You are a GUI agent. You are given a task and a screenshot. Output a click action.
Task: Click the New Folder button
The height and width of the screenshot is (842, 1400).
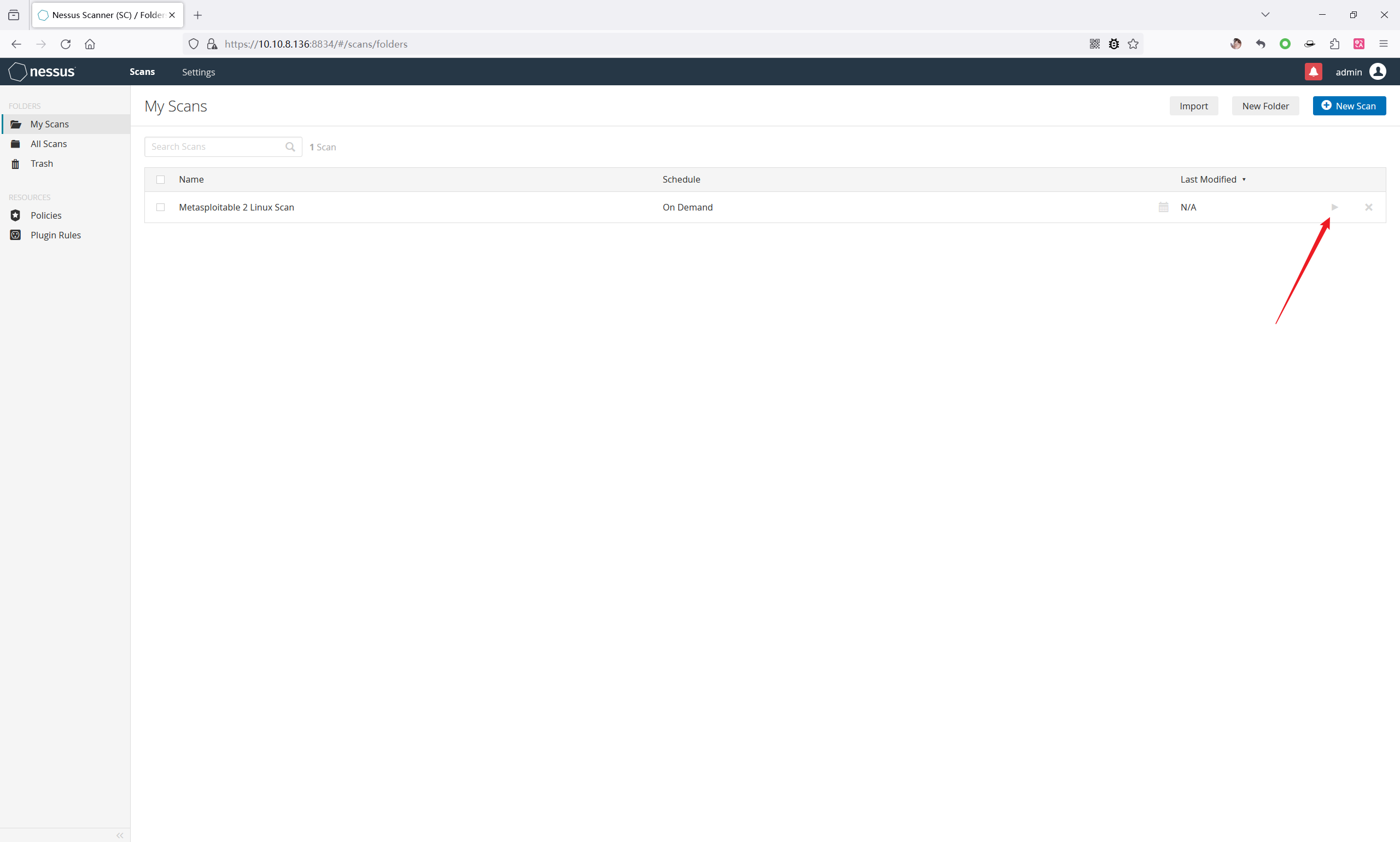coord(1265,106)
